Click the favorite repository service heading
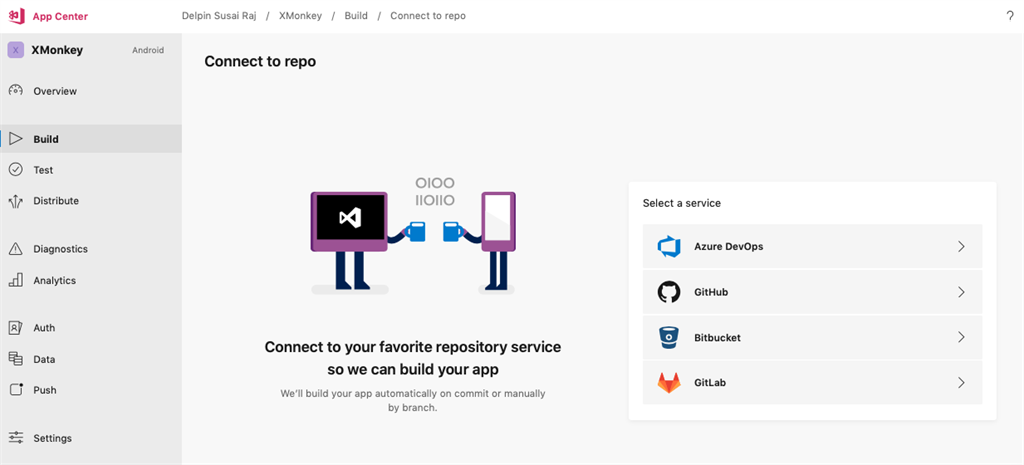The width and height of the screenshot is (1024, 465). click(x=413, y=358)
